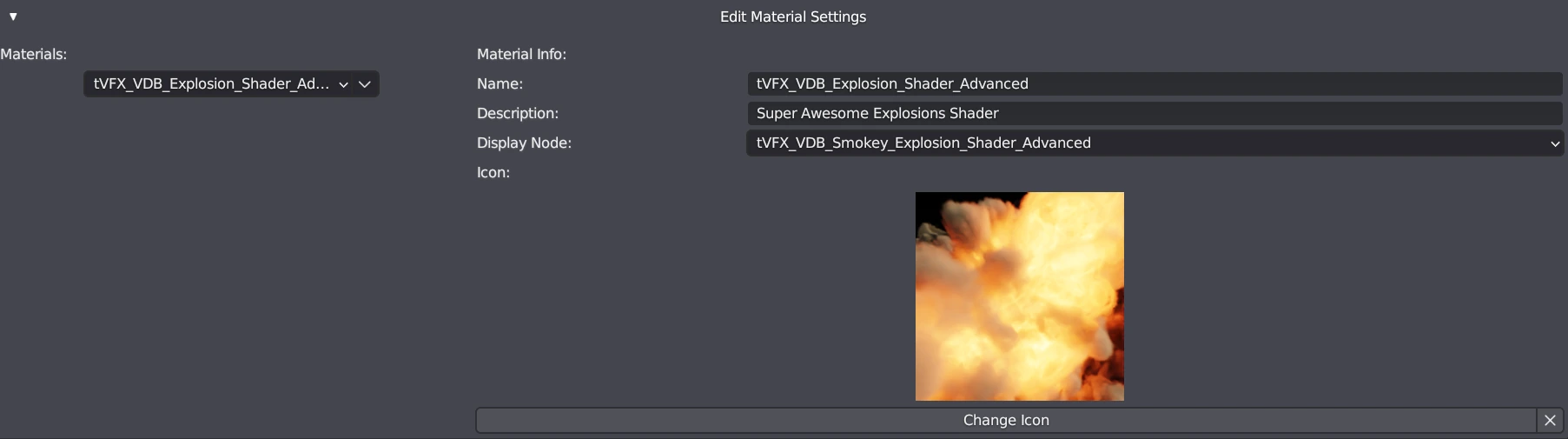The height and width of the screenshot is (439, 1568).
Task: Click the small inner chevron in Materials field
Action: (x=343, y=84)
